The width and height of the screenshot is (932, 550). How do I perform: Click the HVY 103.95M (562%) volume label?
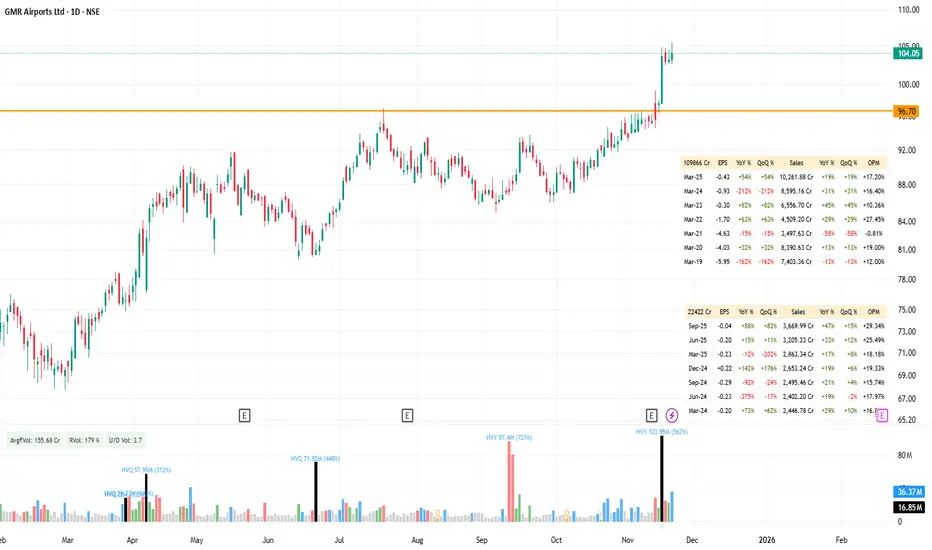(662, 432)
